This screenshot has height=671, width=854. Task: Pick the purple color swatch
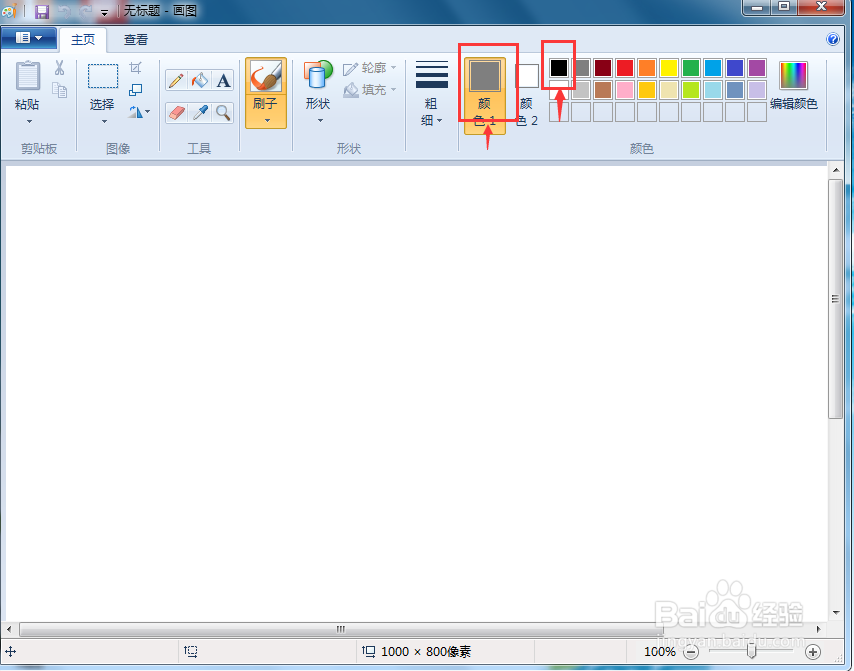(757, 68)
